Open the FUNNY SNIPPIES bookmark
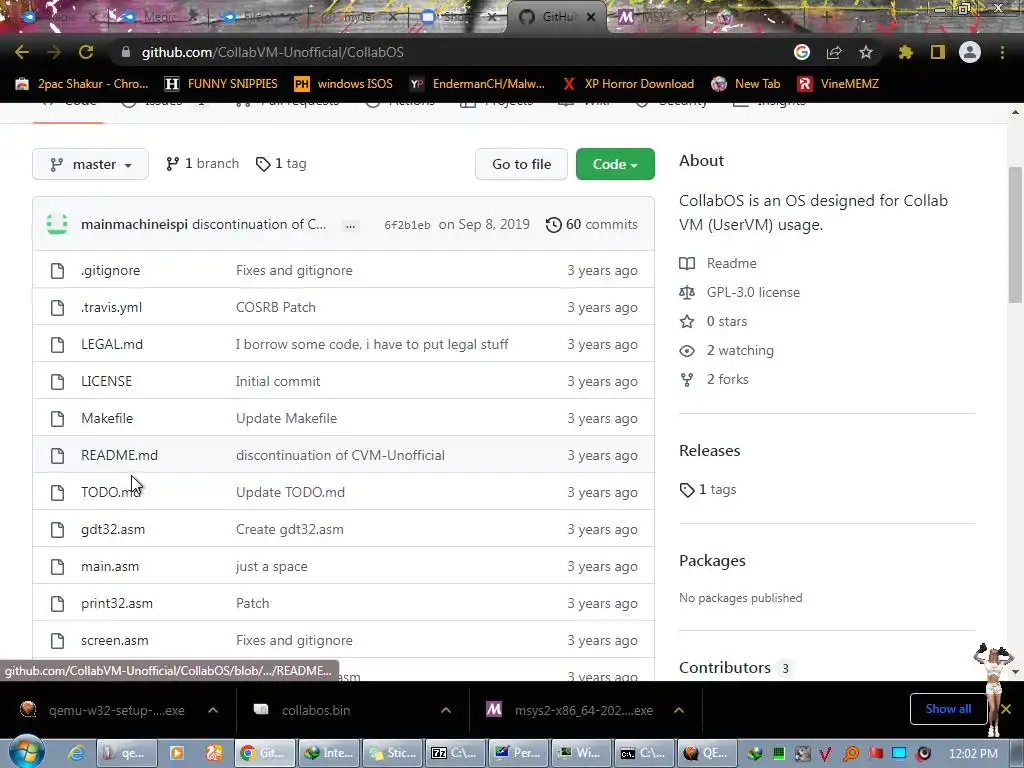 (x=221, y=84)
